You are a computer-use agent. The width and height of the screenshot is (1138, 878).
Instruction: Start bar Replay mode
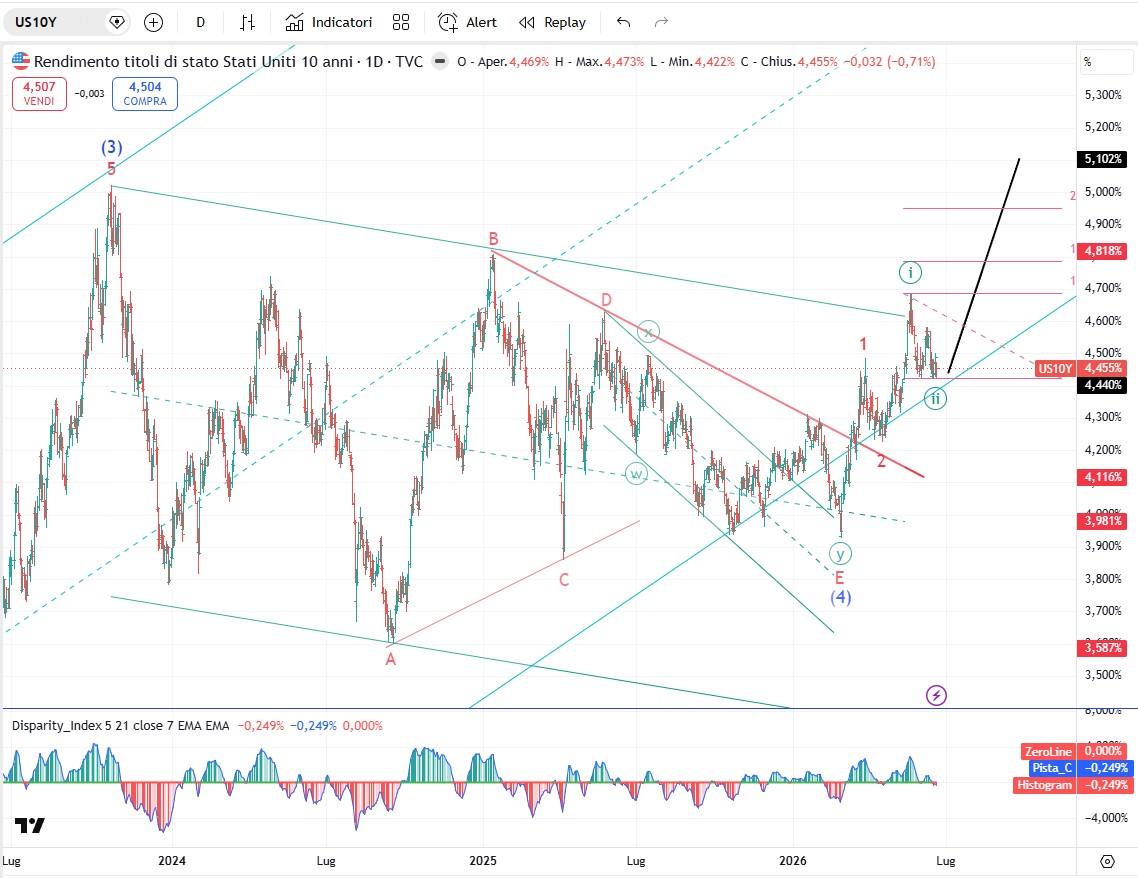(552, 22)
